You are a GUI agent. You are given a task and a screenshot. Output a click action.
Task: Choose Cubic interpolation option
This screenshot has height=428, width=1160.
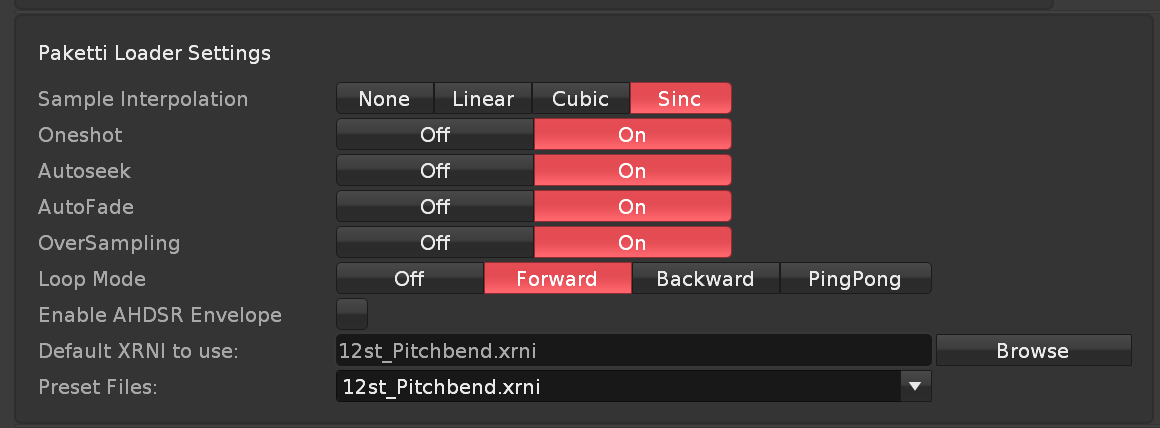point(581,99)
